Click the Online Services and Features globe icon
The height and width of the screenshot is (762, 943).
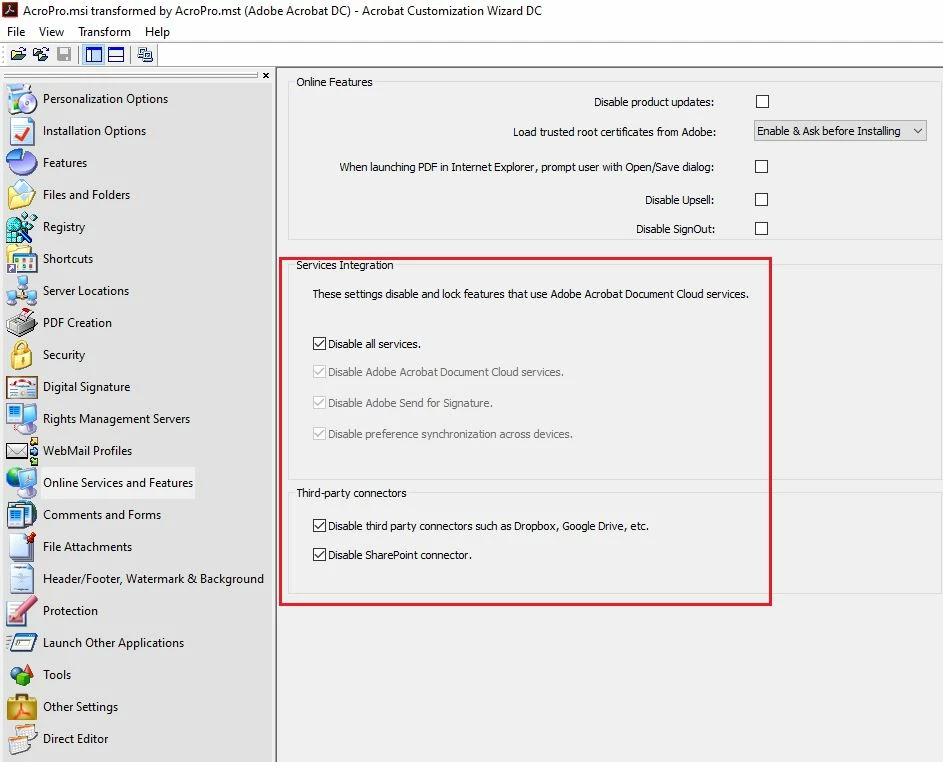pyautogui.click(x=22, y=482)
